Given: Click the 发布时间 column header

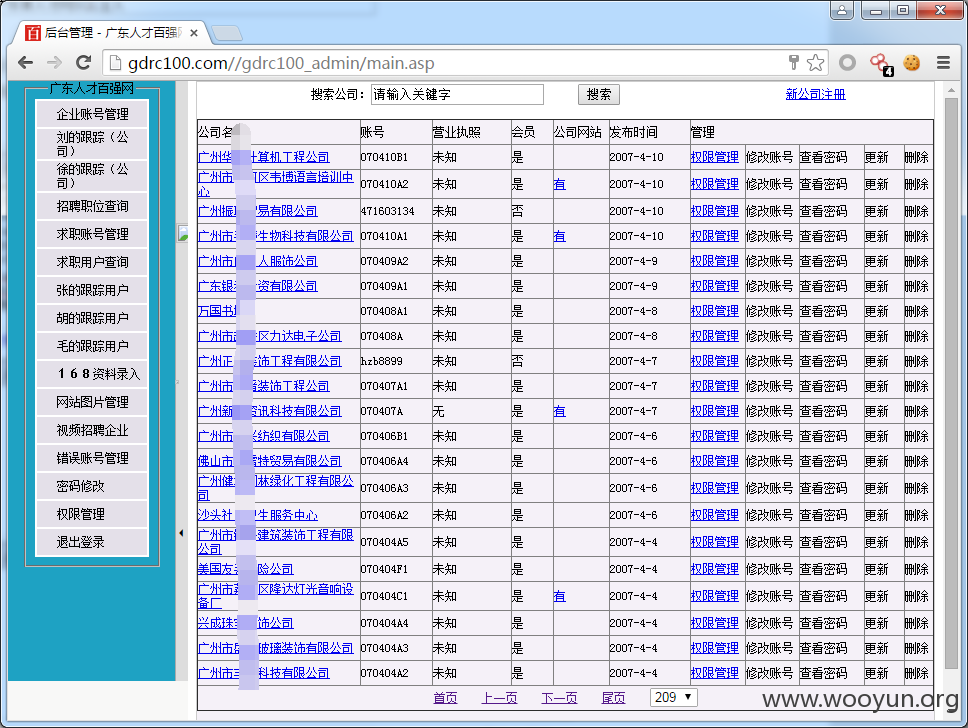Looking at the screenshot, I should tap(633, 132).
